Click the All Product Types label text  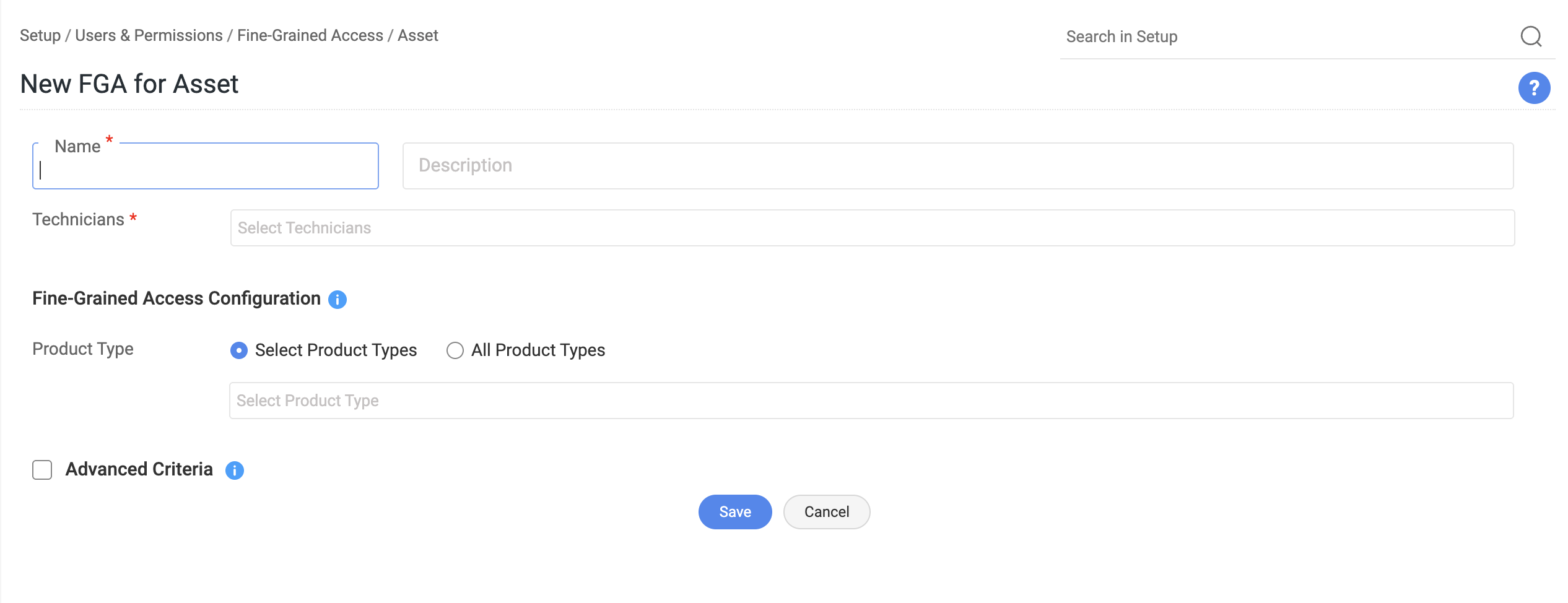[x=538, y=350]
